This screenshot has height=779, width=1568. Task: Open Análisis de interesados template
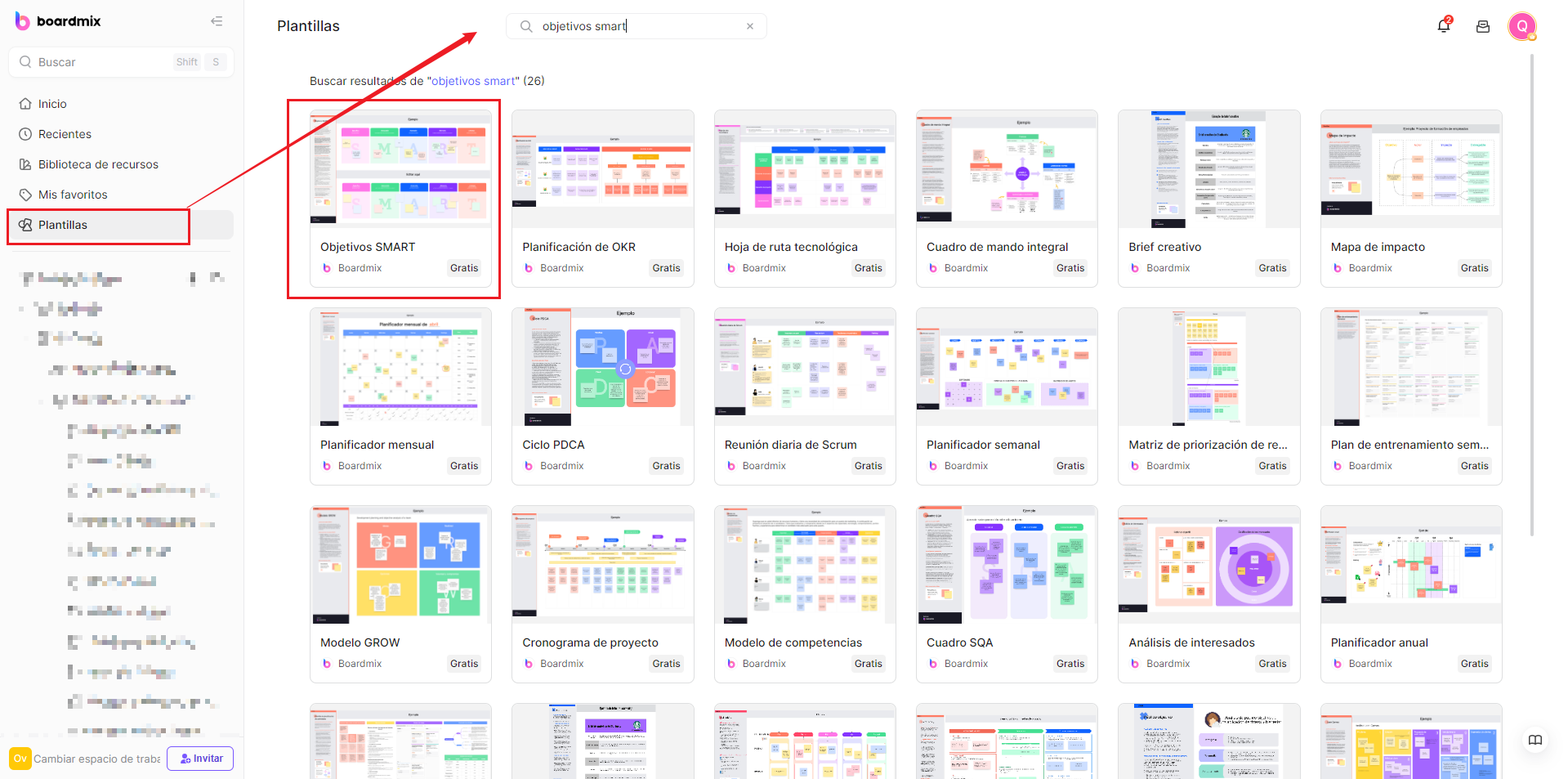(x=1209, y=594)
